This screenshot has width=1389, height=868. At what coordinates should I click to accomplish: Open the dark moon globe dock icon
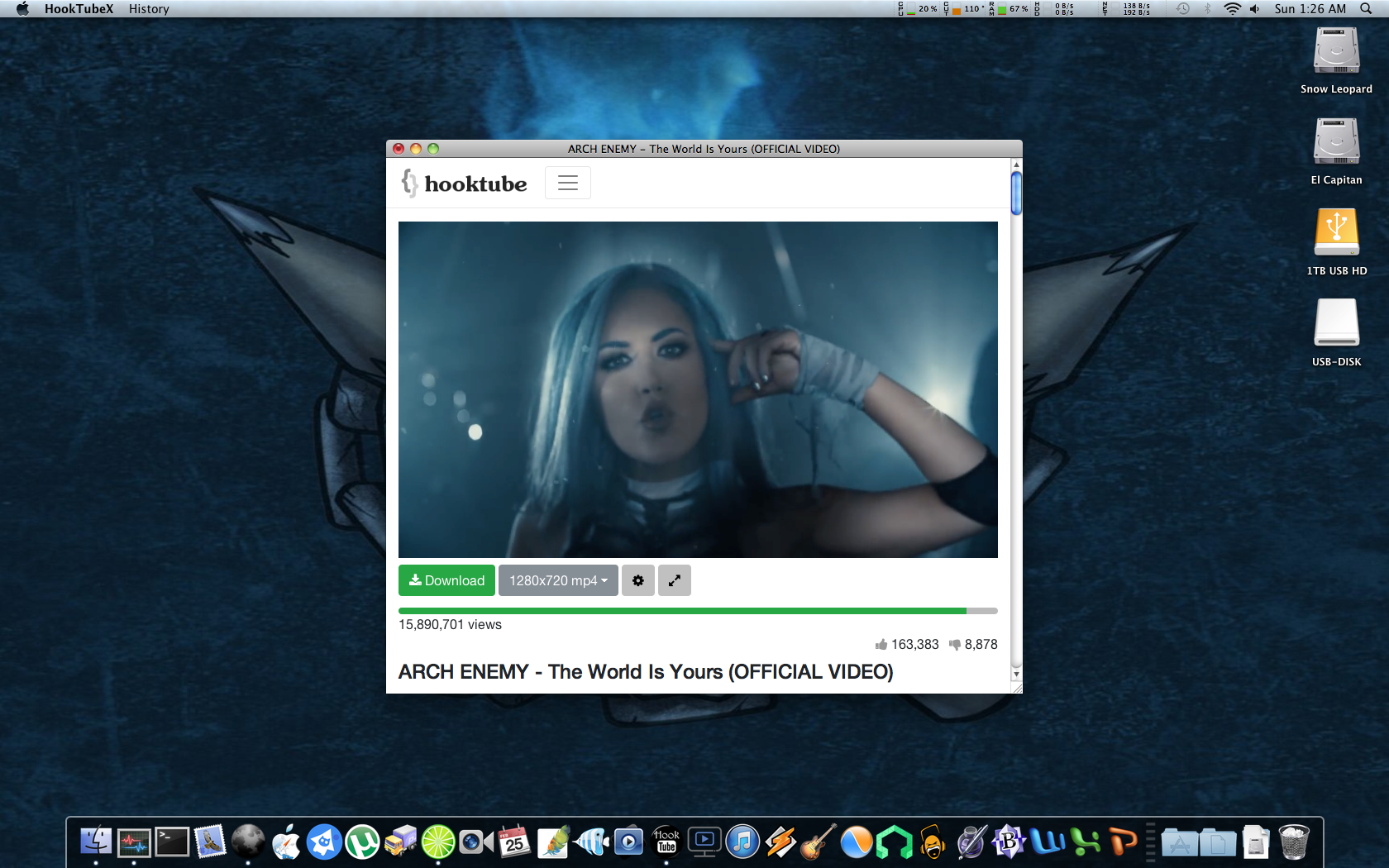coord(248,842)
